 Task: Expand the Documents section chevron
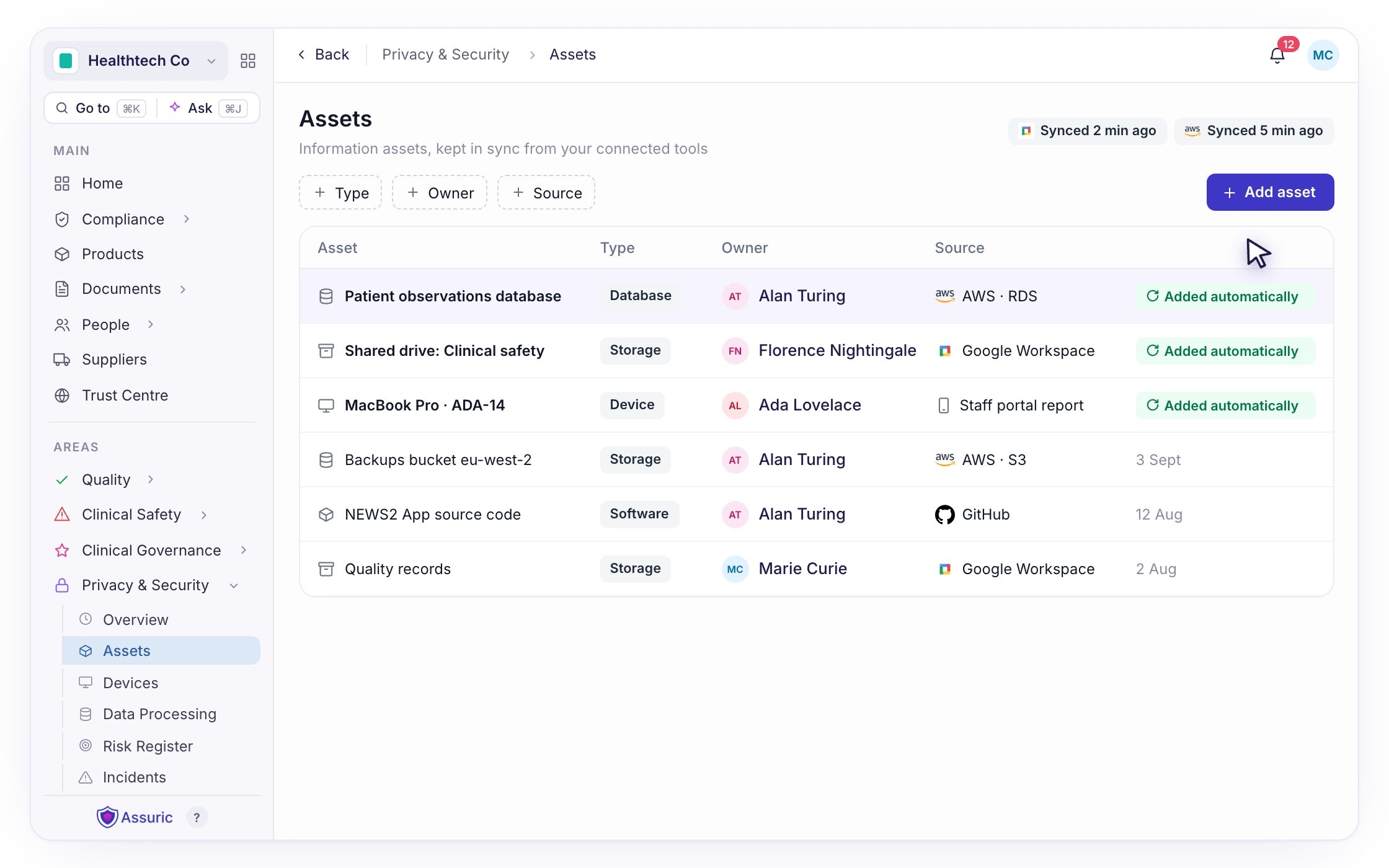tap(183, 289)
